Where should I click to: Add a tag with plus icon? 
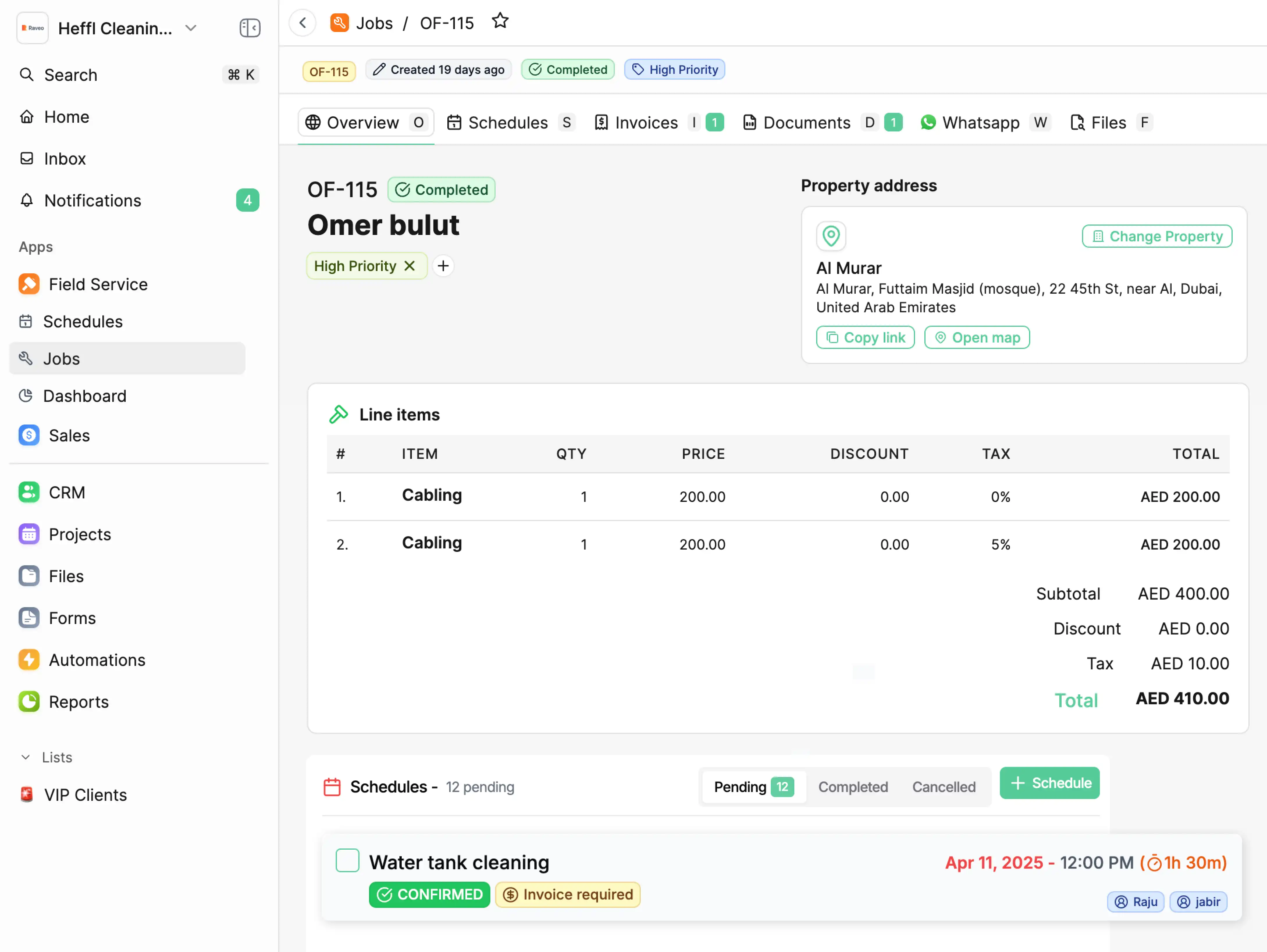pyautogui.click(x=443, y=265)
